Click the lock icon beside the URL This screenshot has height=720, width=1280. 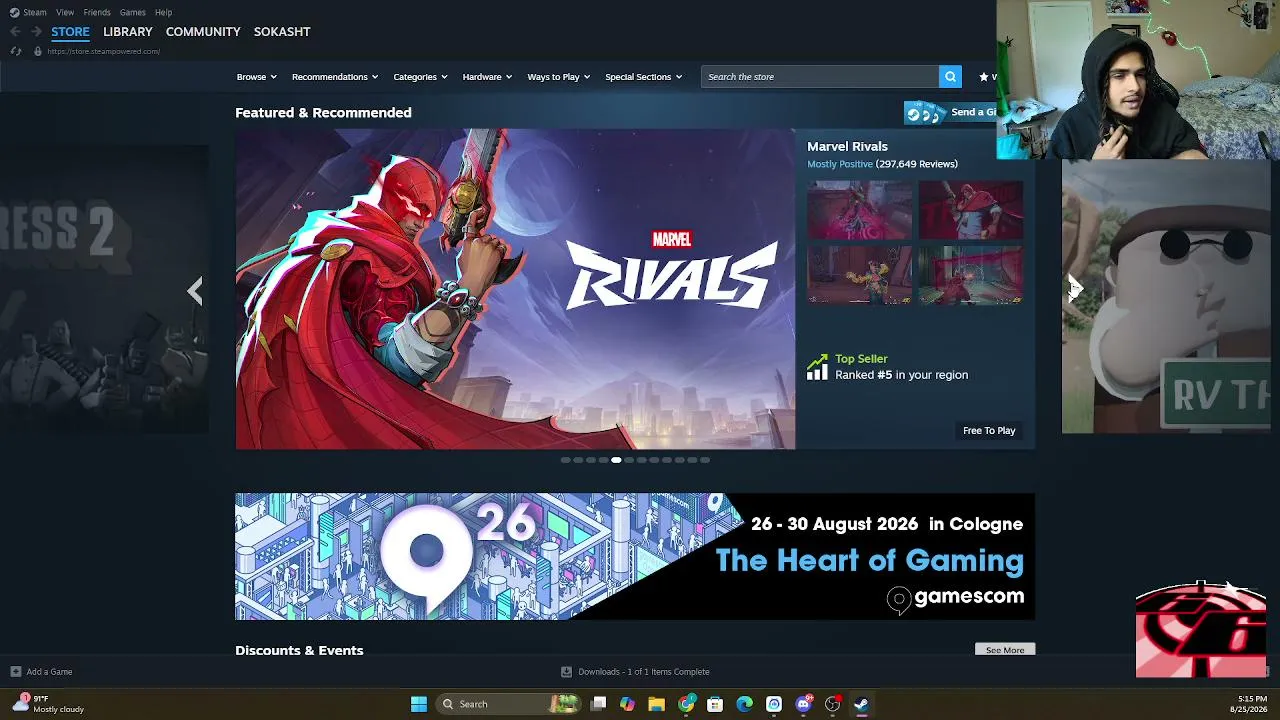pos(38,51)
